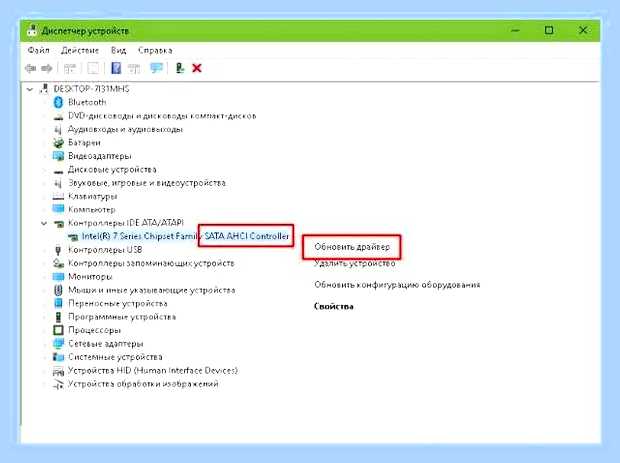This screenshot has height=463, width=620.
Task: Select the Сетевые адаптеры row text
Action: (x=106, y=344)
